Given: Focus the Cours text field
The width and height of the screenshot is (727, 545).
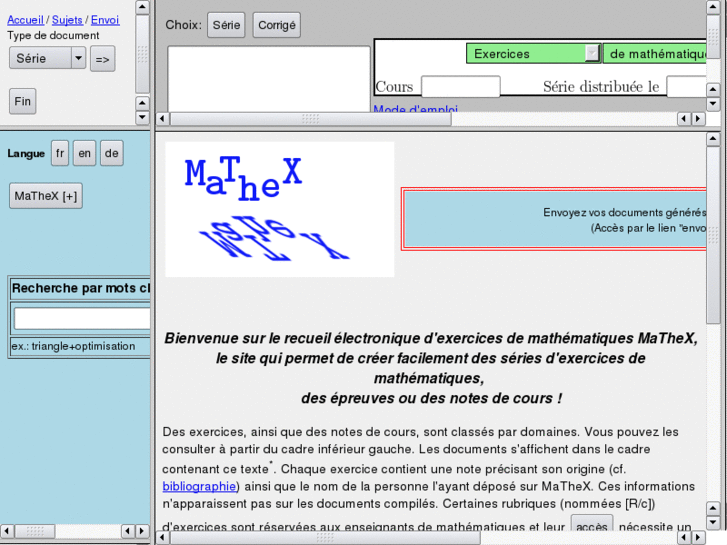Looking at the screenshot, I should (460, 87).
